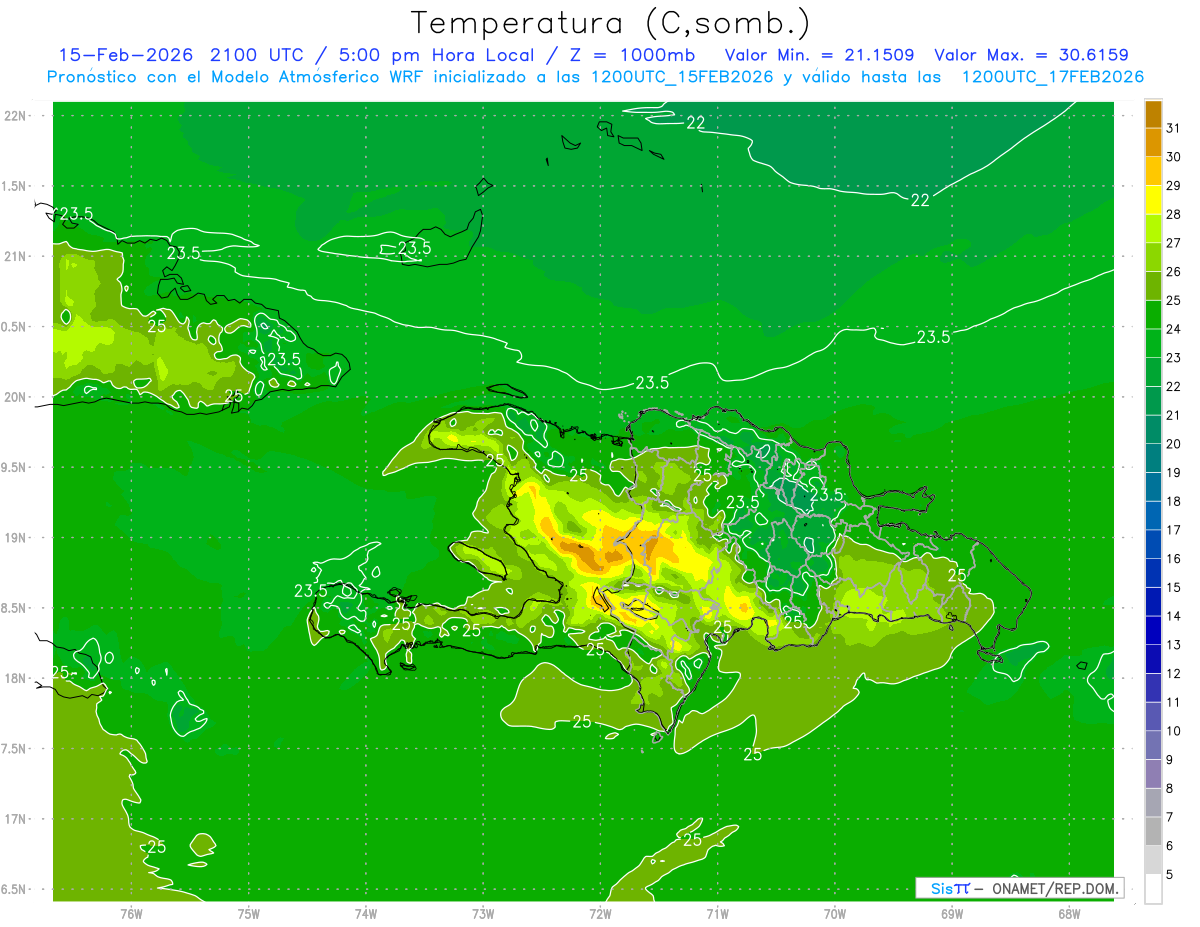This screenshot has height=927, width=1200.
Task: Click the "5" color scale label
Action: pyautogui.click(x=1170, y=875)
